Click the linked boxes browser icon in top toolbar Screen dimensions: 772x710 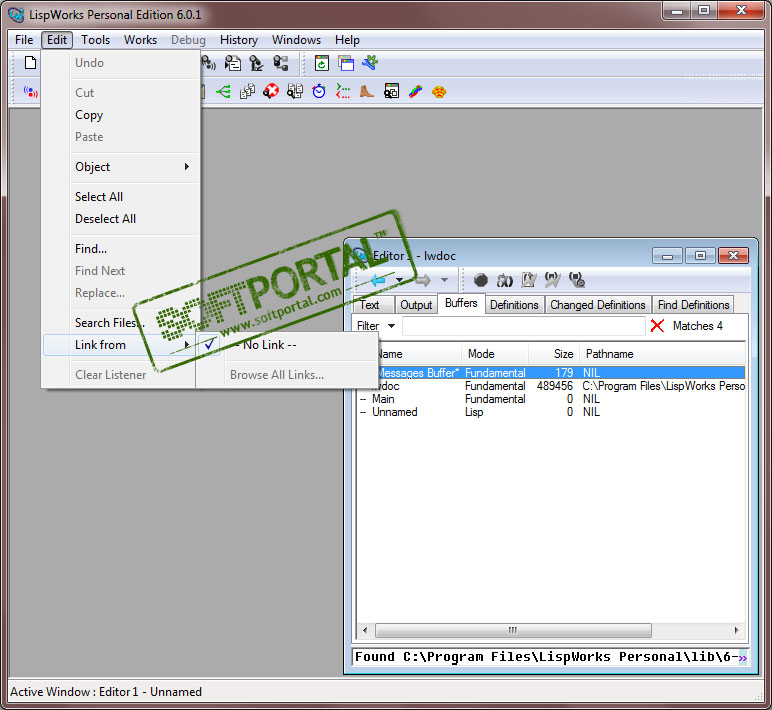[x=280, y=63]
